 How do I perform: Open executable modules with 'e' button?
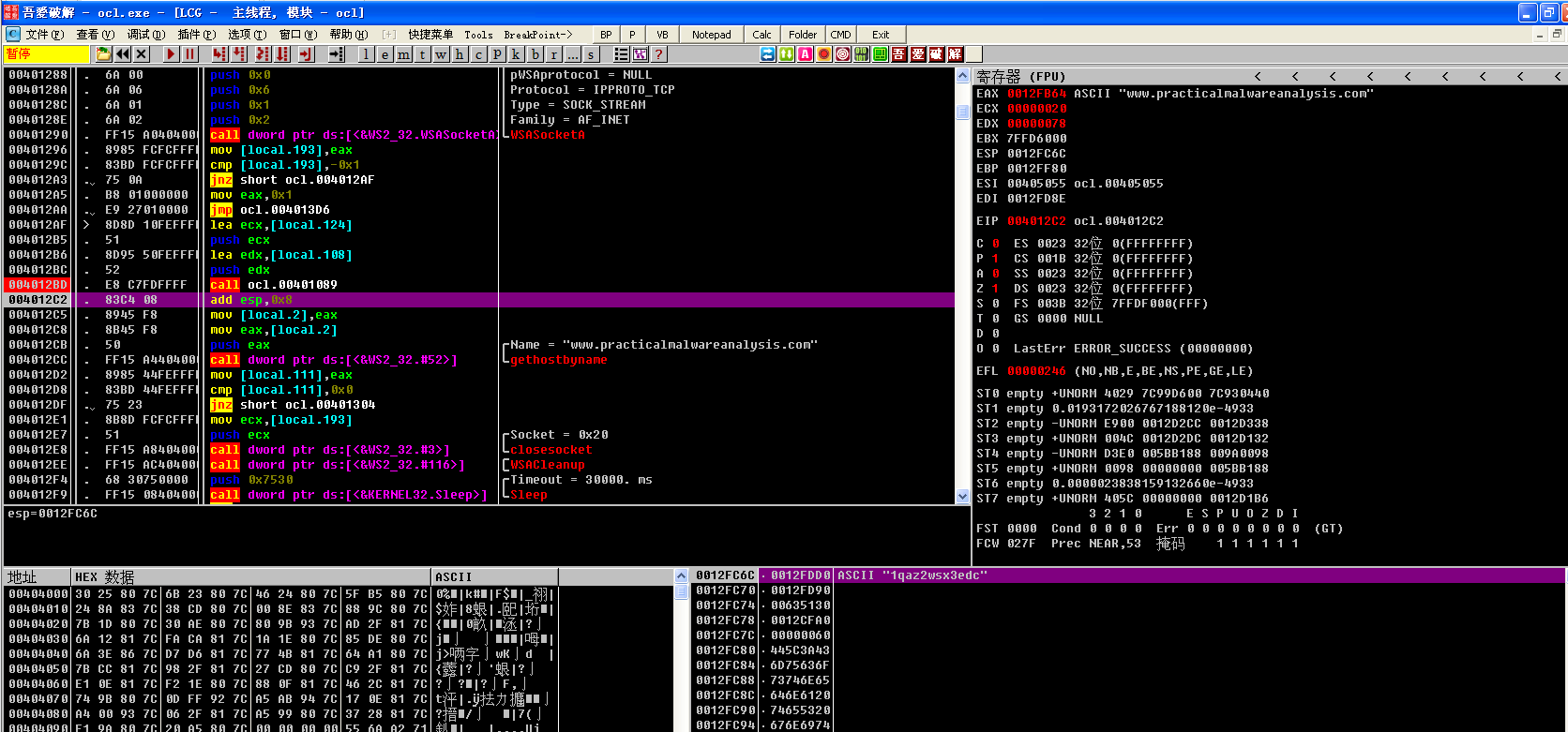[x=384, y=54]
